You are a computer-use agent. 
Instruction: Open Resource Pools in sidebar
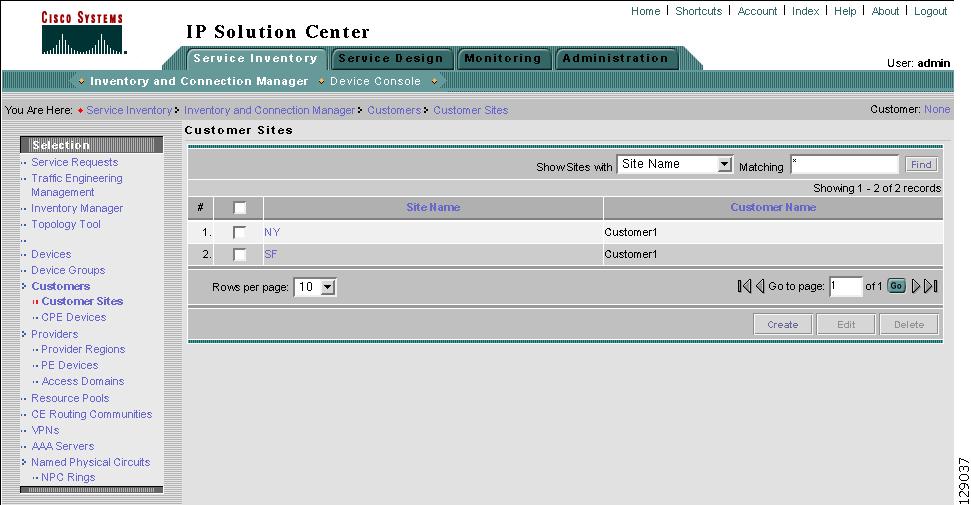point(70,398)
